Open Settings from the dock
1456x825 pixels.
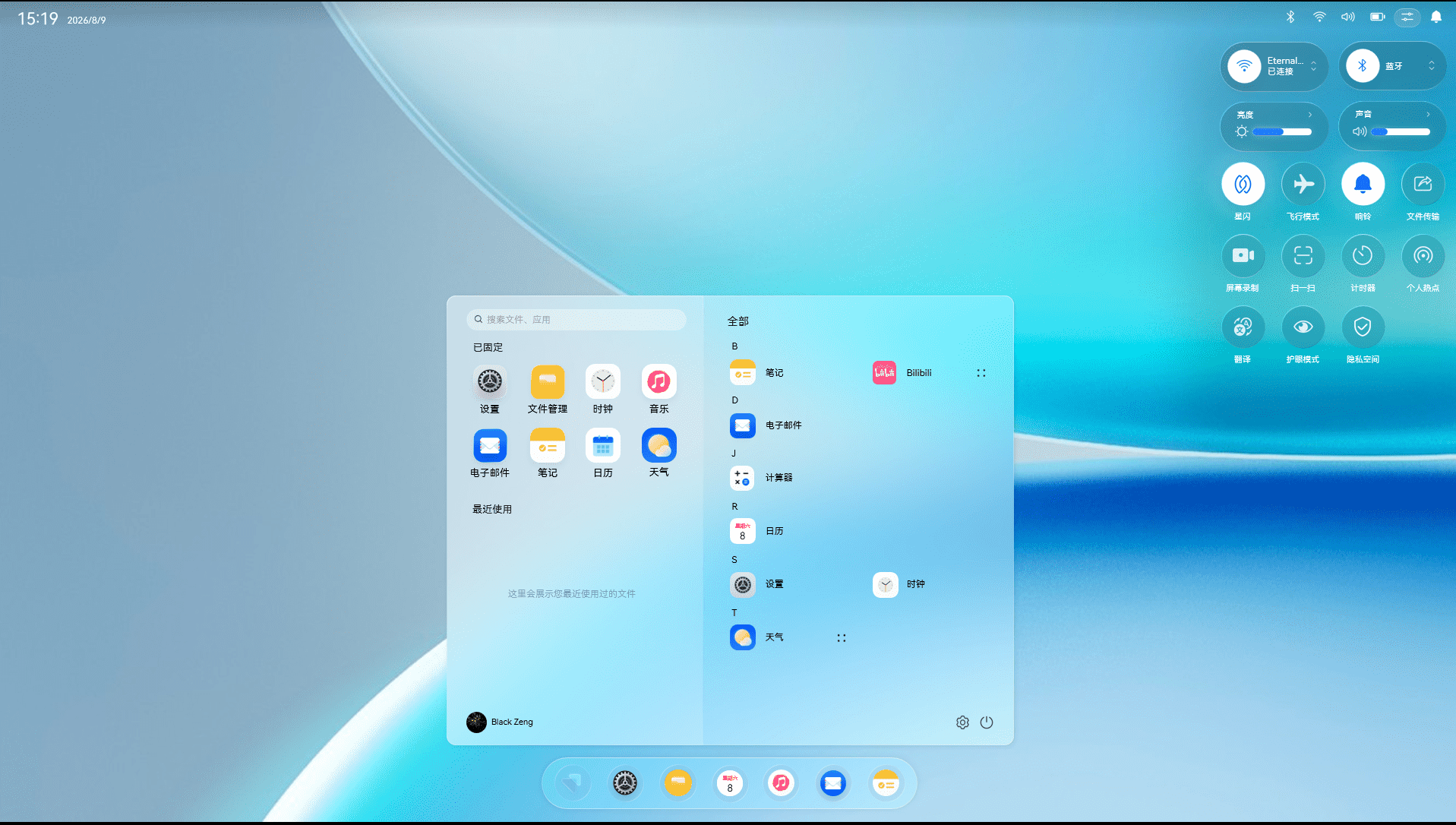625,782
